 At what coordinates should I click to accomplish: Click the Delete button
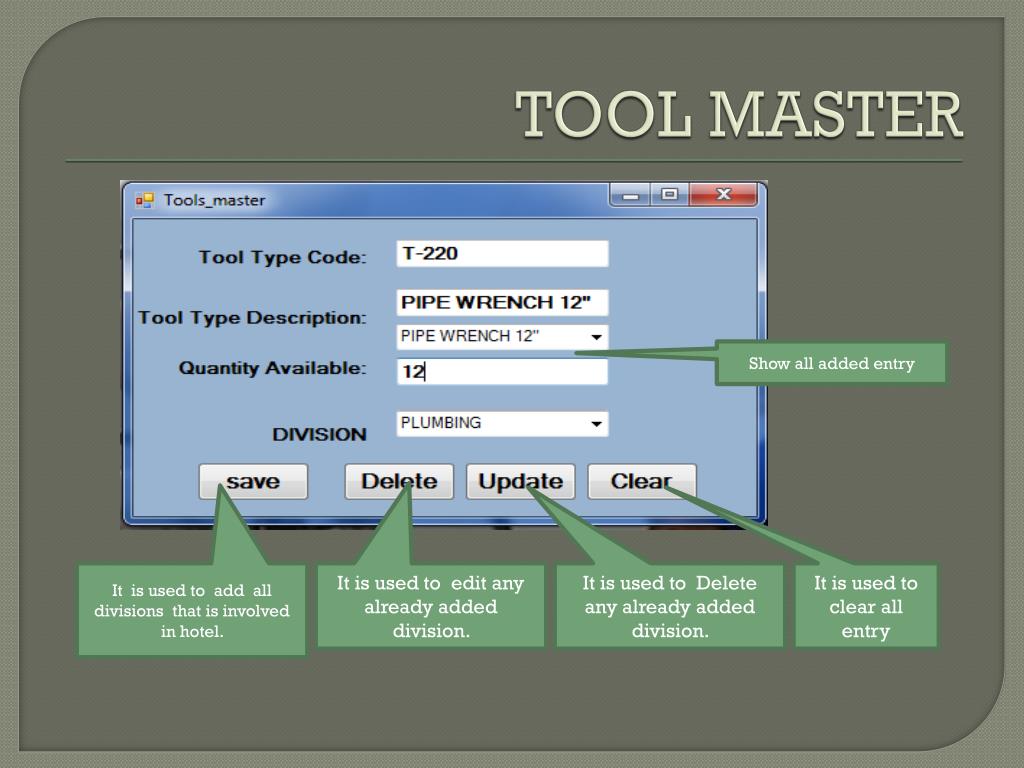point(399,482)
